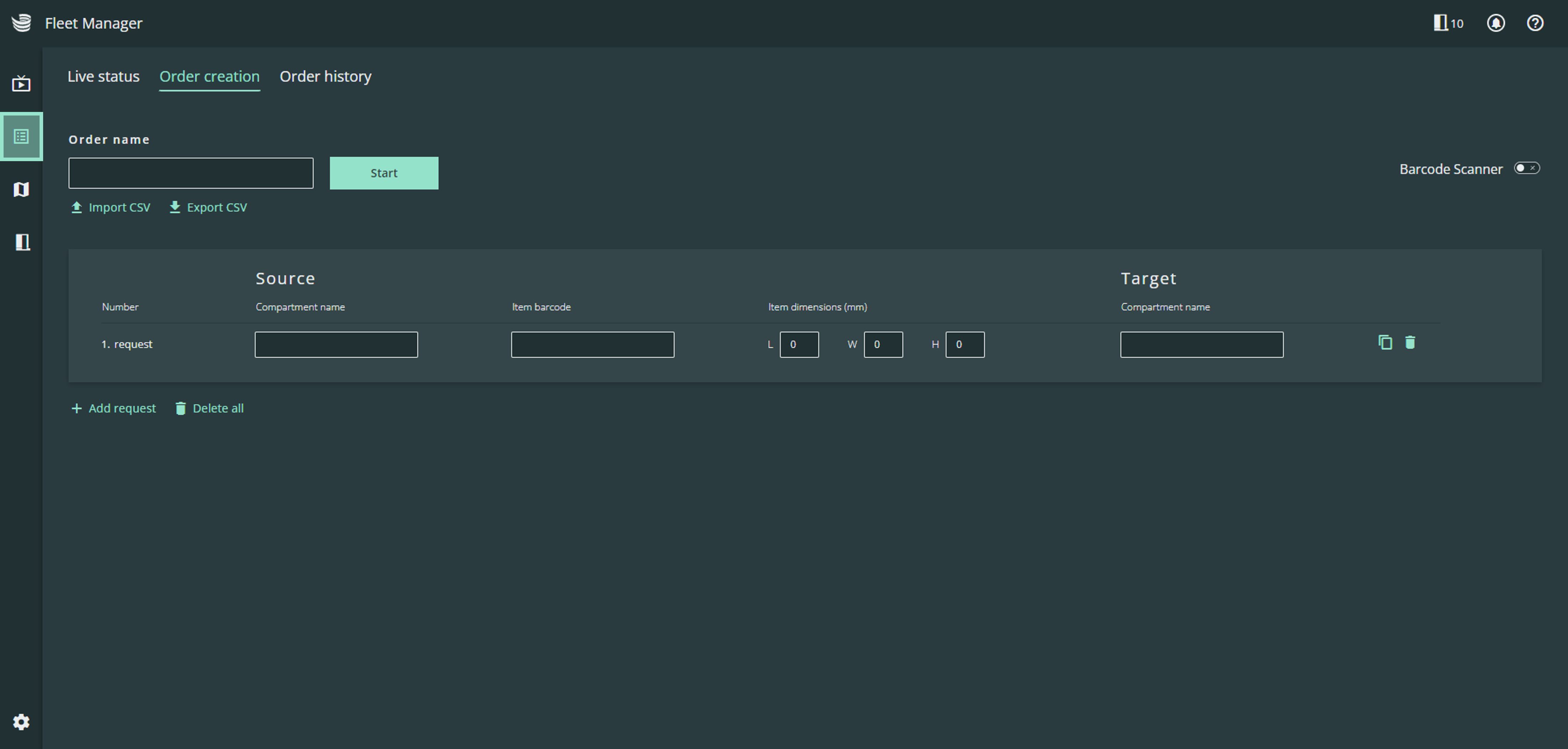Click the Target compartment name field
The image size is (1568, 749).
(x=1202, y=345)
